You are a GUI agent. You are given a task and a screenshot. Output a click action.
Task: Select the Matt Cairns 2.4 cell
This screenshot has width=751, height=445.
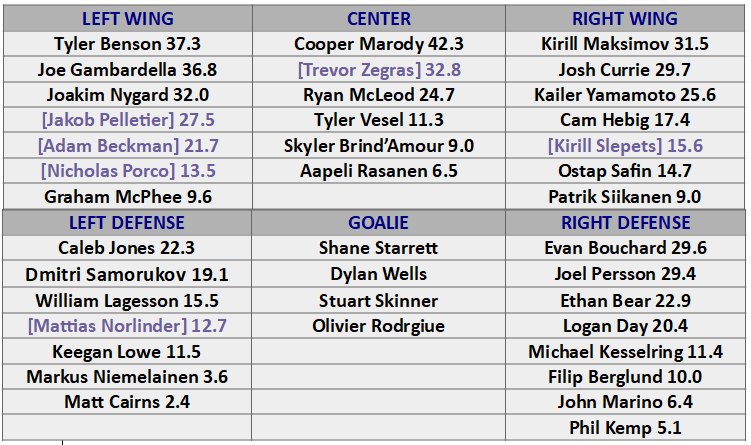point(127,402)
